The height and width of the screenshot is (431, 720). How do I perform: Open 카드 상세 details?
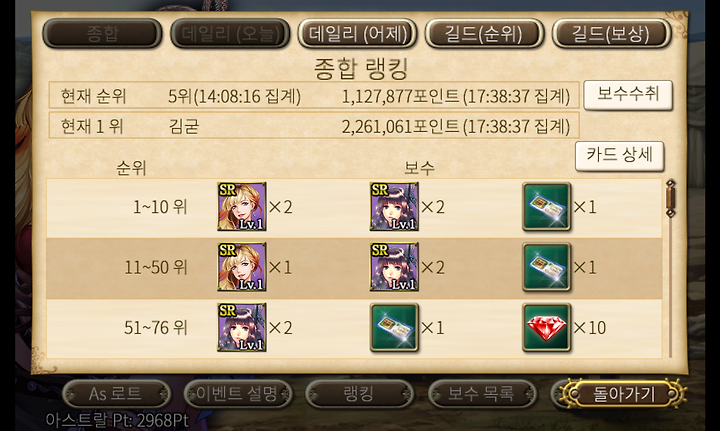619,156
